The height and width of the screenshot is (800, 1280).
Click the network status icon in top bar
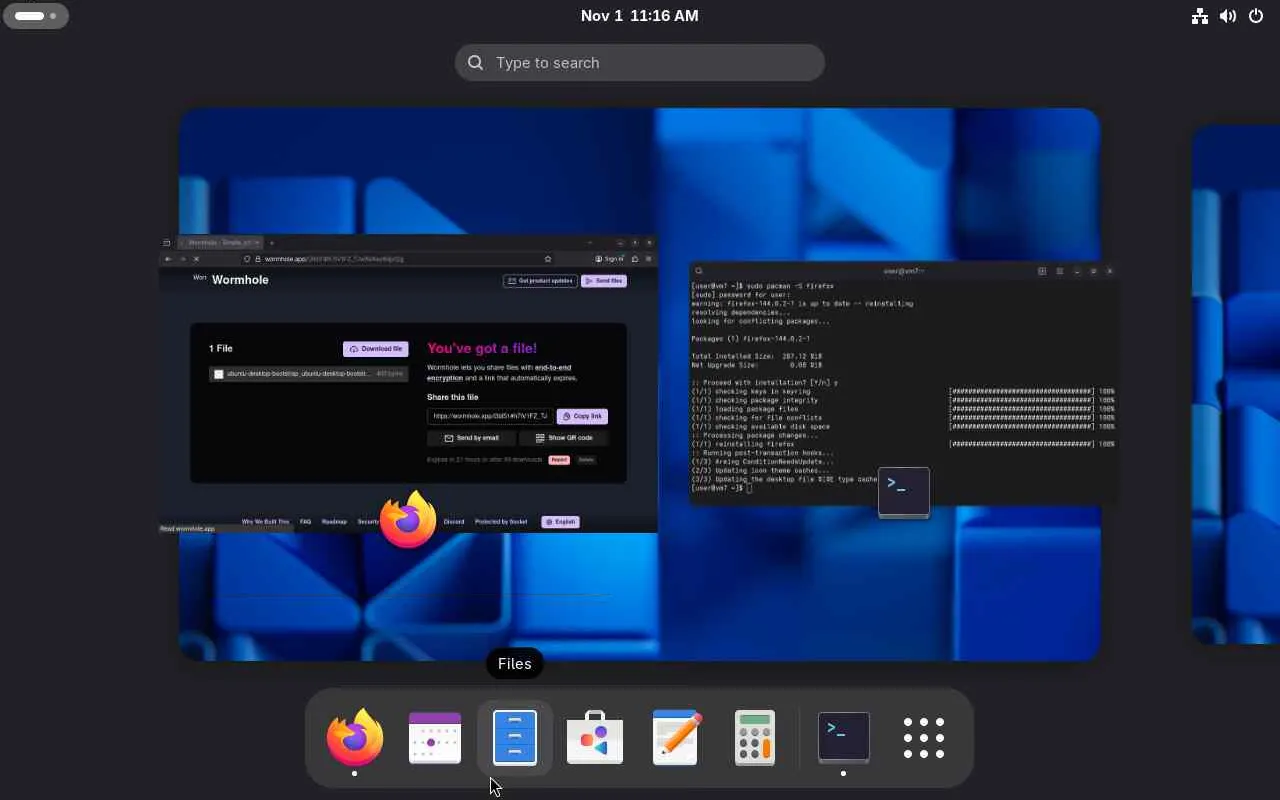pyautogui.click(x=1200, y=16)
